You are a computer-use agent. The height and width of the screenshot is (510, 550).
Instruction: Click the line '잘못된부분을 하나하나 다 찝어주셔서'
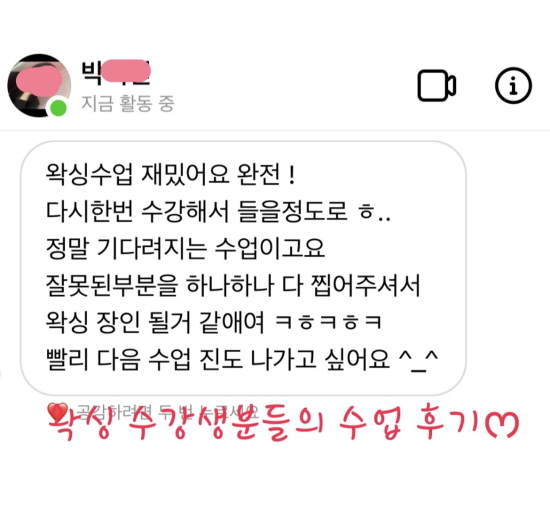(x=233, y=285)
